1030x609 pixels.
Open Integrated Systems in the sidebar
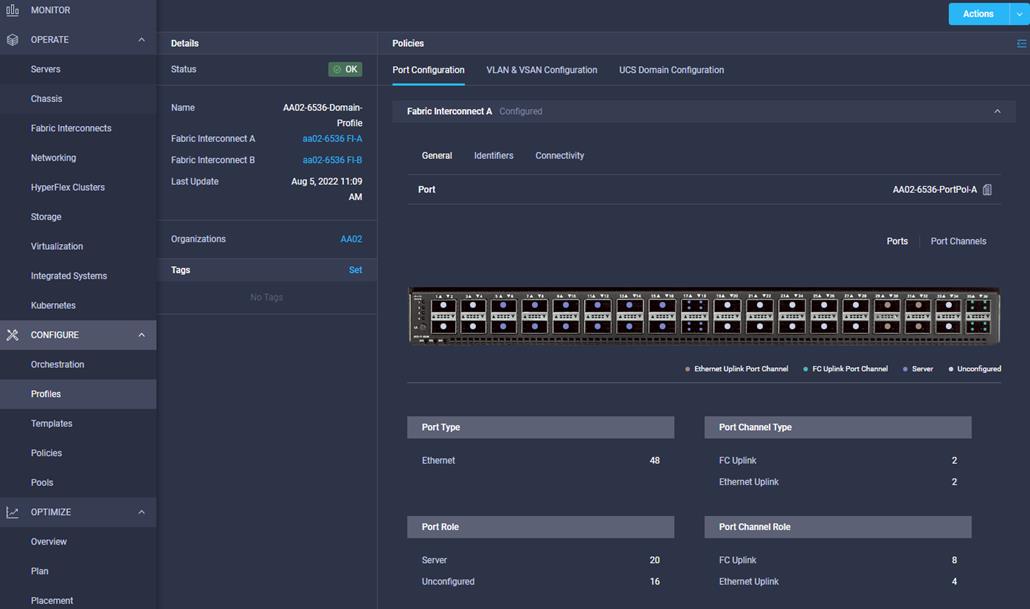[x=69, y=276]
